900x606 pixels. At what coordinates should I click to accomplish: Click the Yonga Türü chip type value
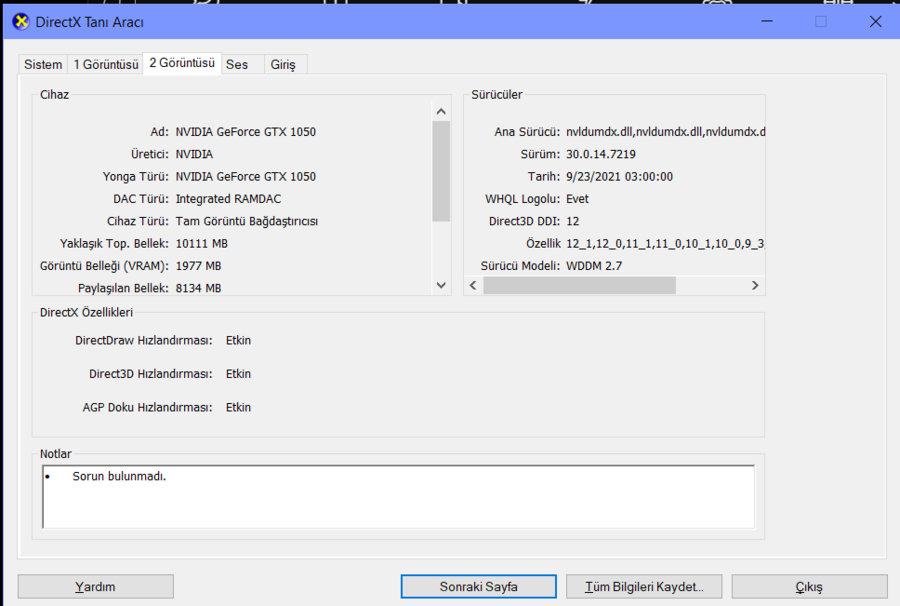(x=246, y=176)
